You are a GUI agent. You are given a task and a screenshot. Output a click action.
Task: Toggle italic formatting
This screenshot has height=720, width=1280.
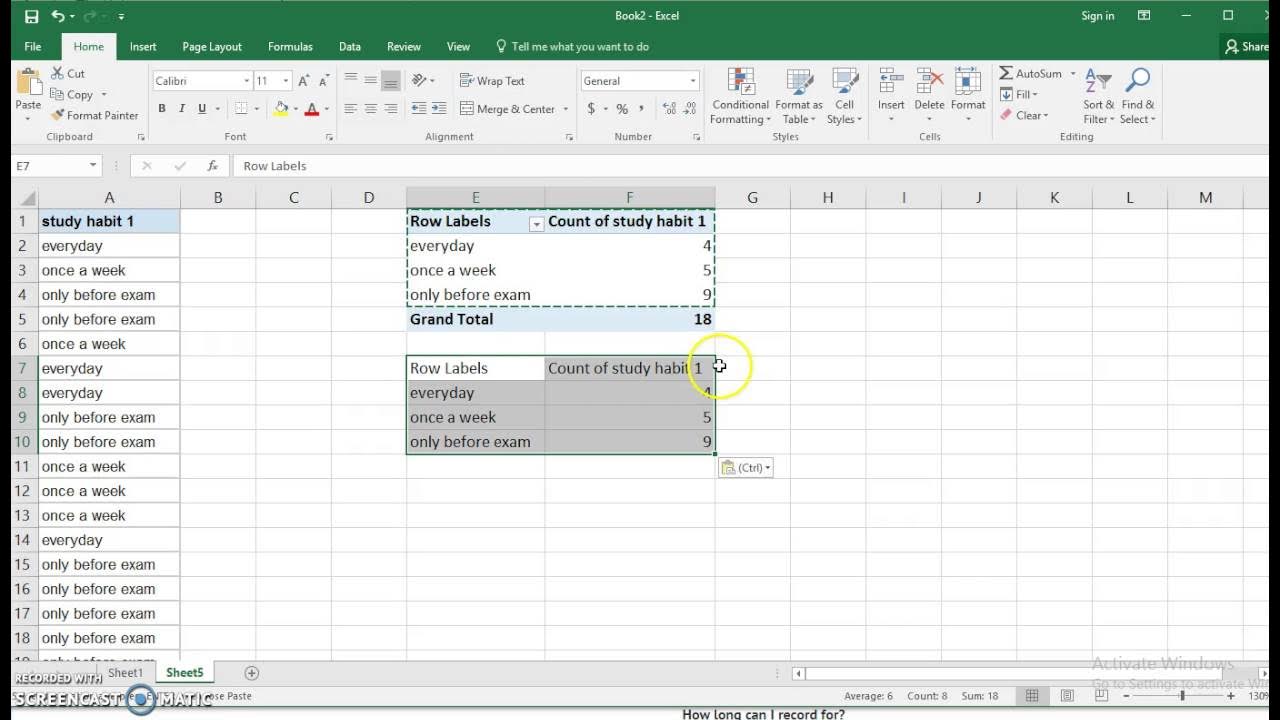click(182, 109)
